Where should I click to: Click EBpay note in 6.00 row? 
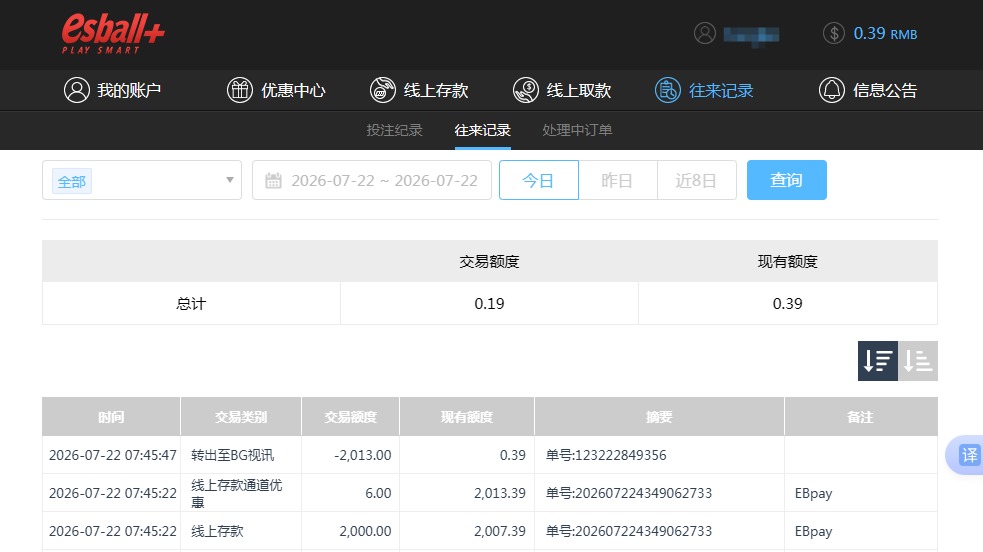point(813,494)
